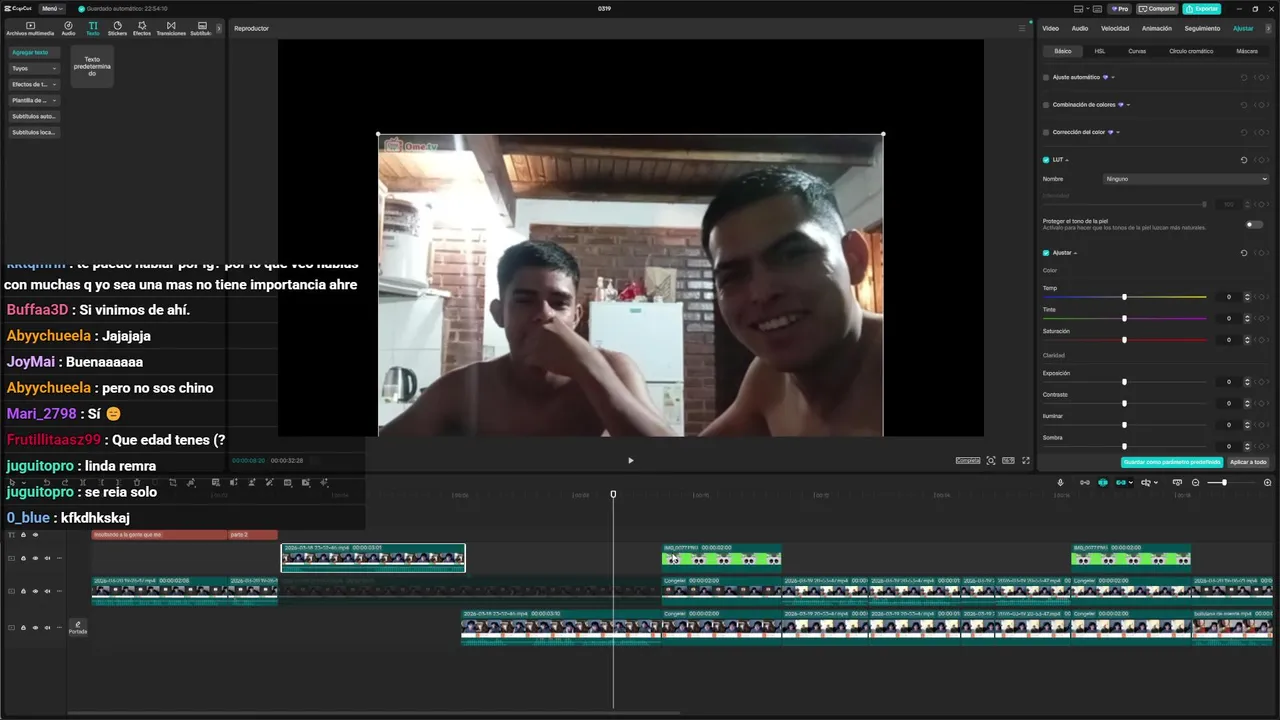Start voice recording with microphone icon
The width and height of the screenshot is (1280, 720).
pos(1061,482)
